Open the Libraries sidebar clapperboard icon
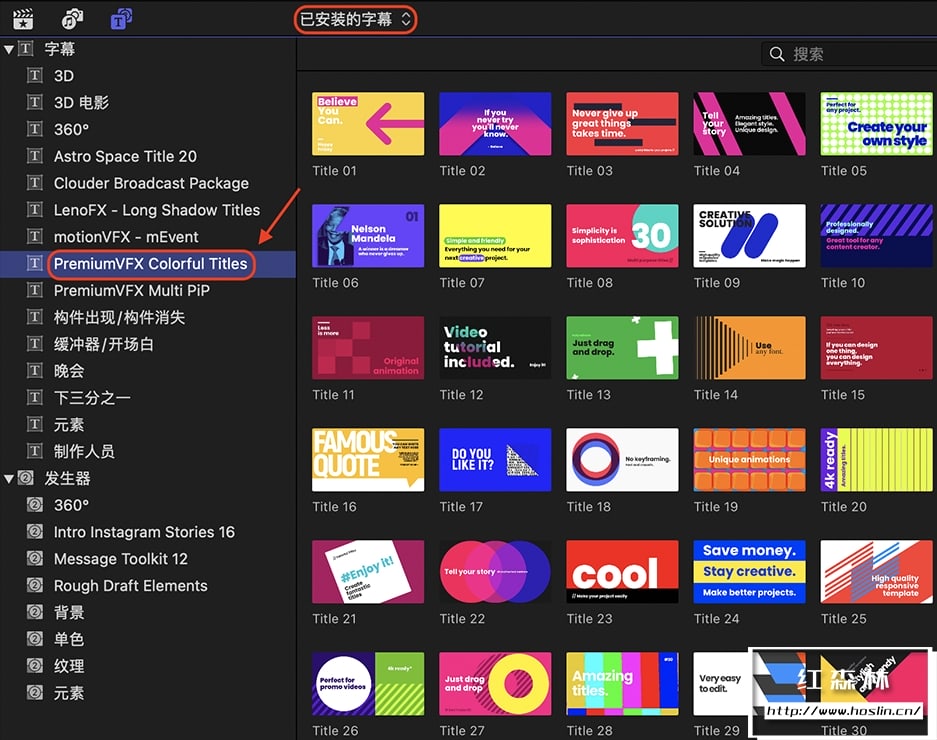This screenshot has height=740, width=937. point(23,19)
